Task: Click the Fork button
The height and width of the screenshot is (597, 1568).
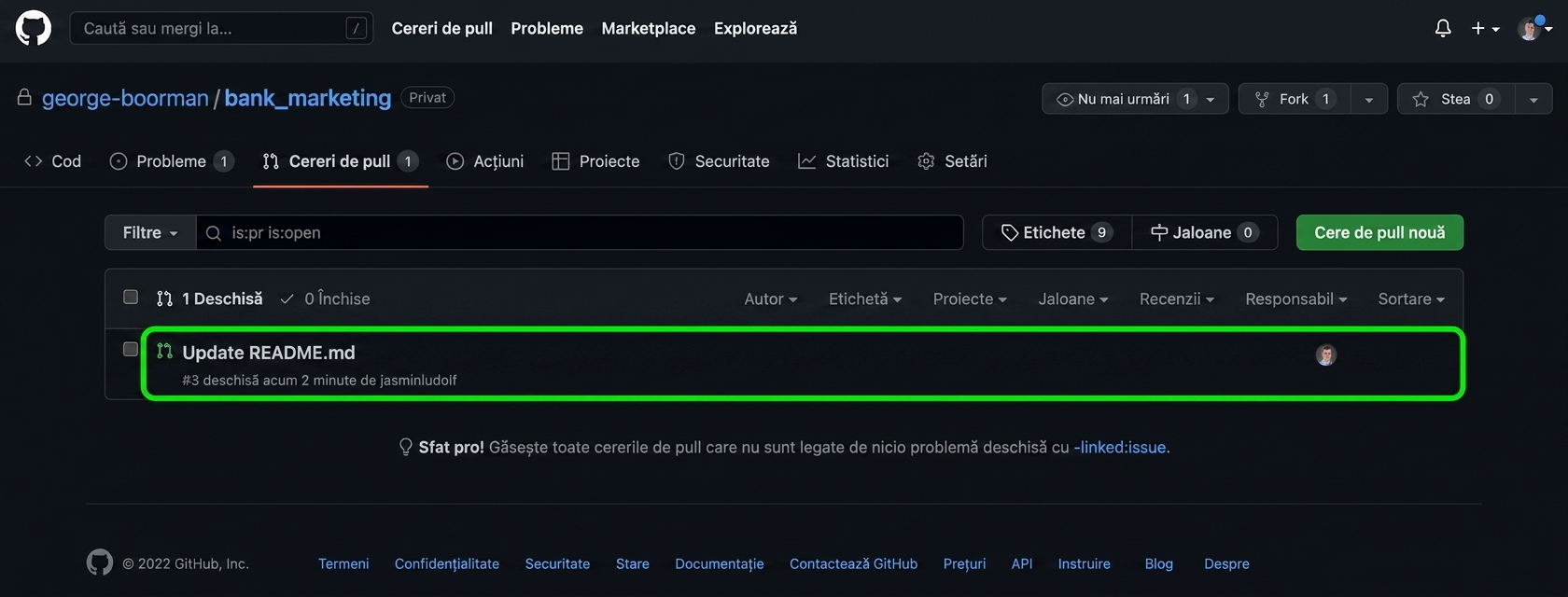Action: pyautogui.click(x=1295, y=99)
